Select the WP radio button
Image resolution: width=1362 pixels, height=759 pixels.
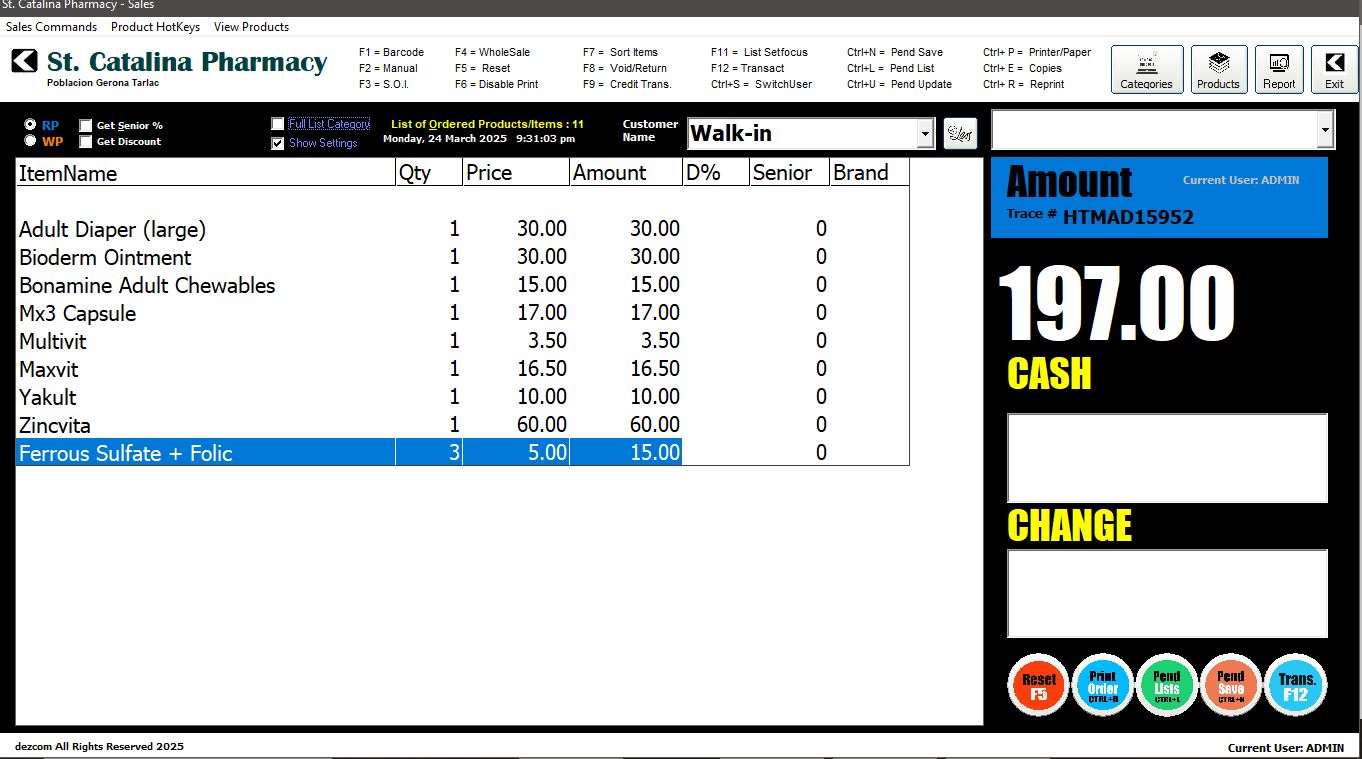[30, 142]
